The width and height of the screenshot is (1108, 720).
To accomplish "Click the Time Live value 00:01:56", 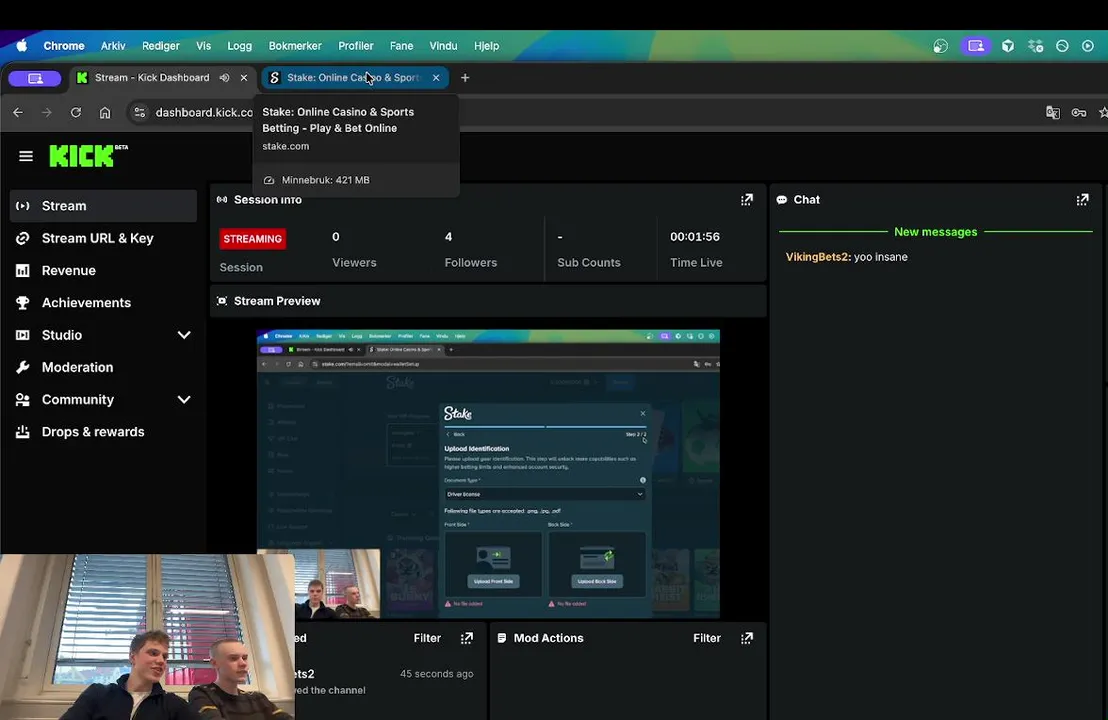I will tap(695, 237).
